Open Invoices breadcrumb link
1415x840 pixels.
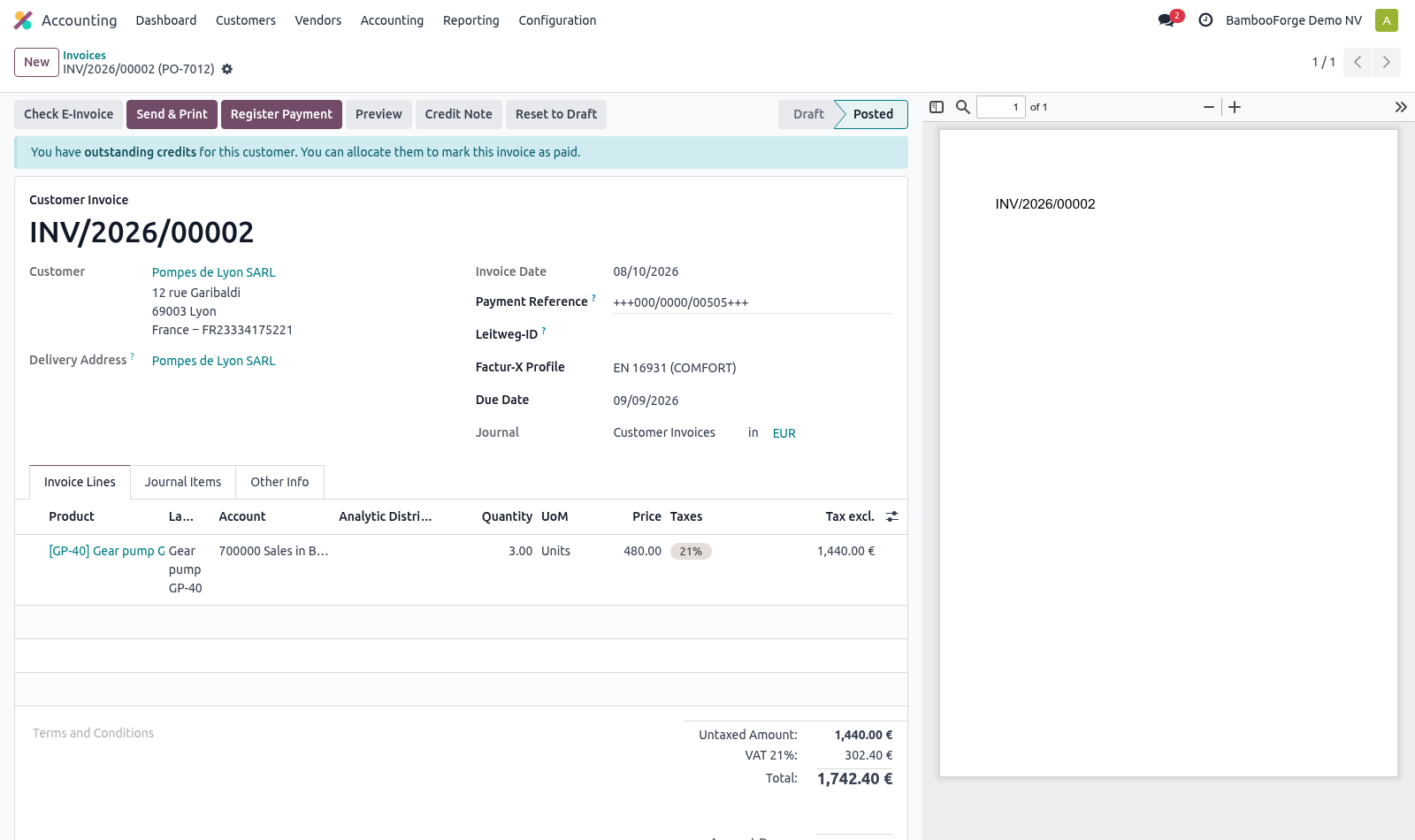tap(84, 55)
